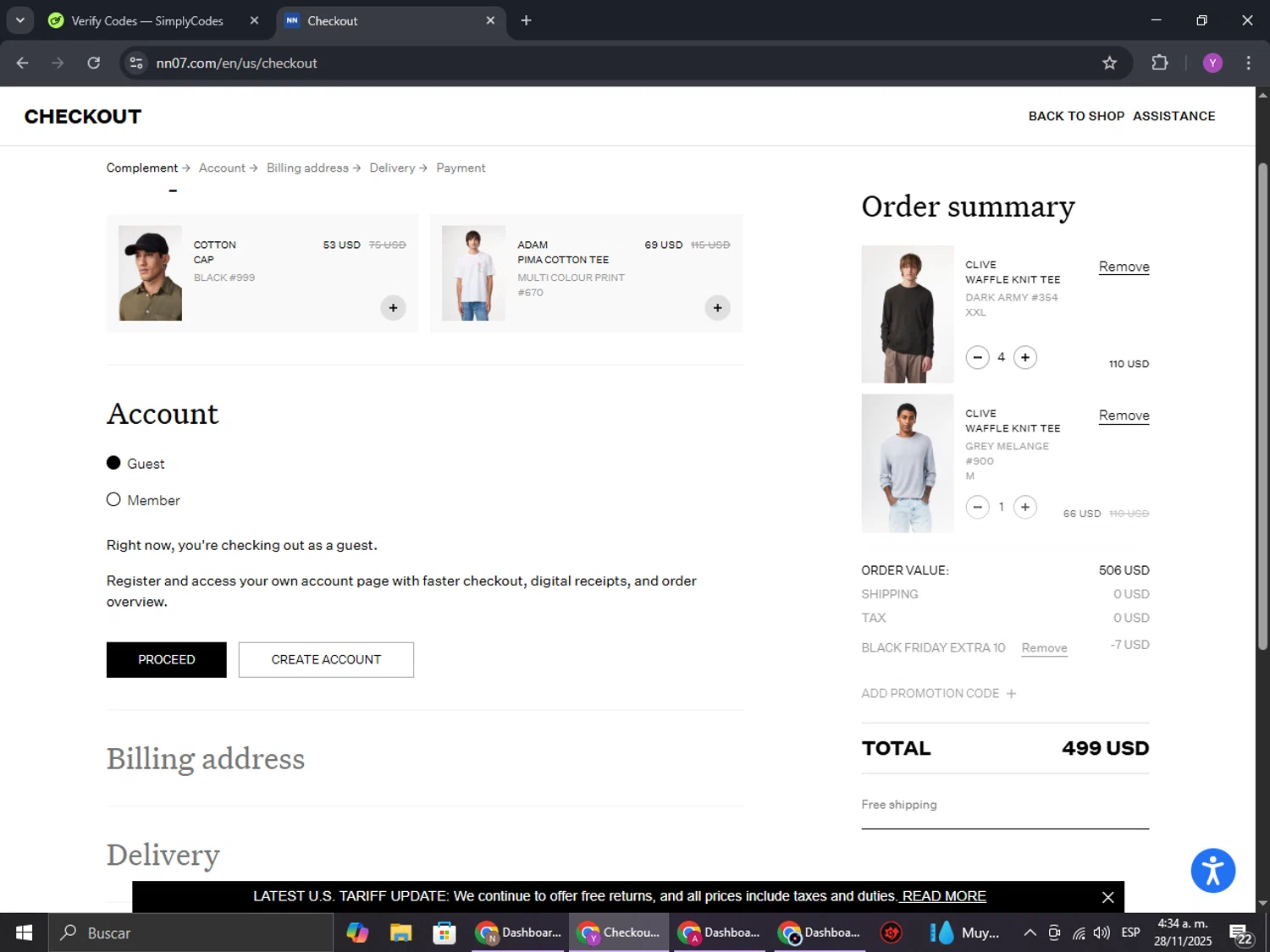Open Microsoft Store from the taskbar

444,933
